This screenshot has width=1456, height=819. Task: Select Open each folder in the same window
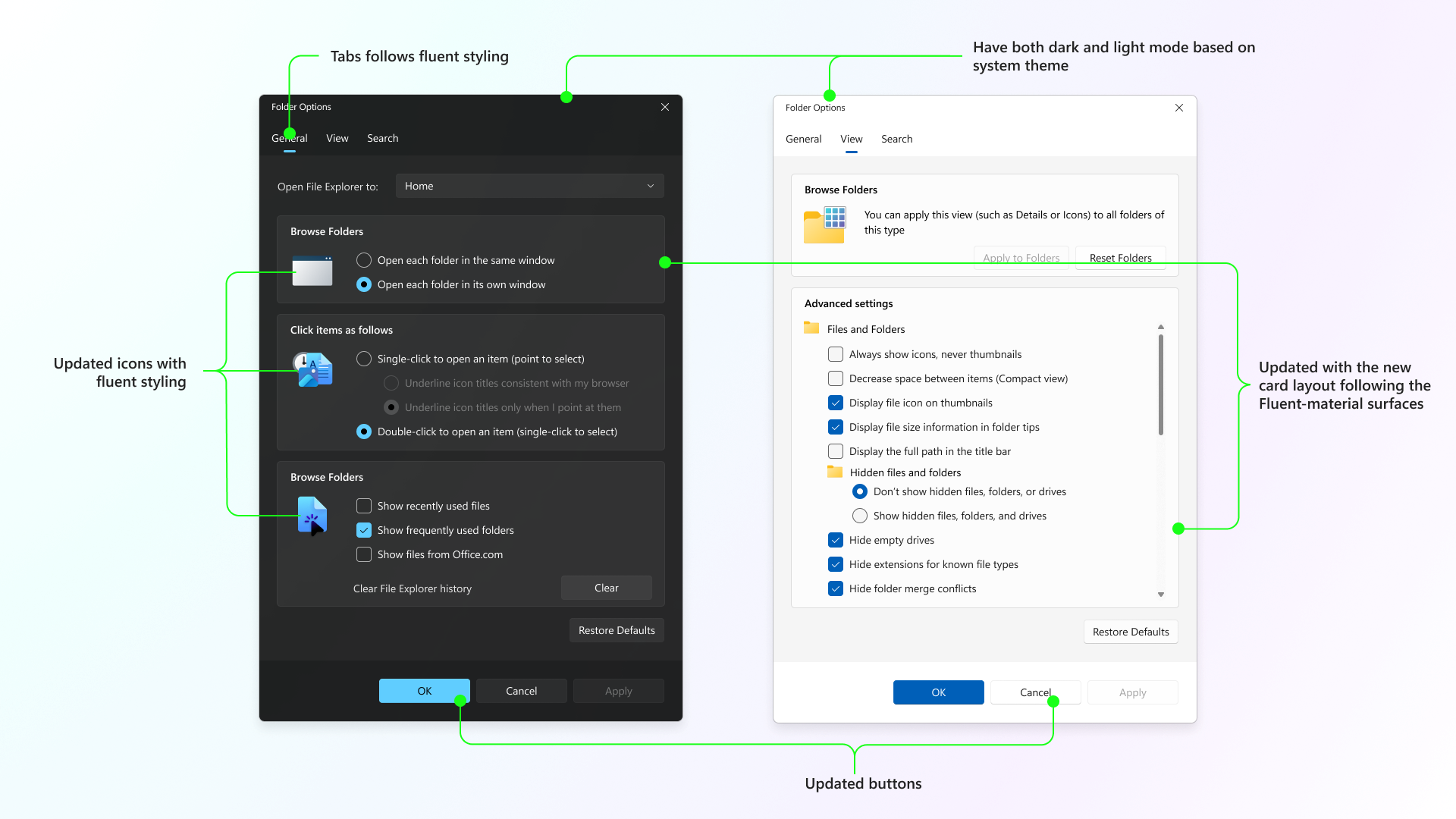(x=364, y=260)
